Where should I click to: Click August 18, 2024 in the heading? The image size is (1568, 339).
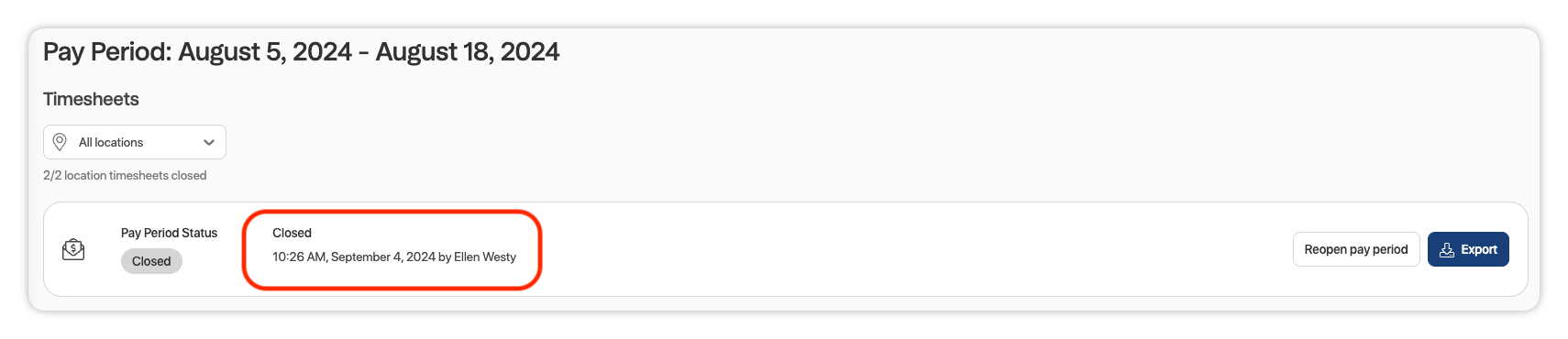468,51
